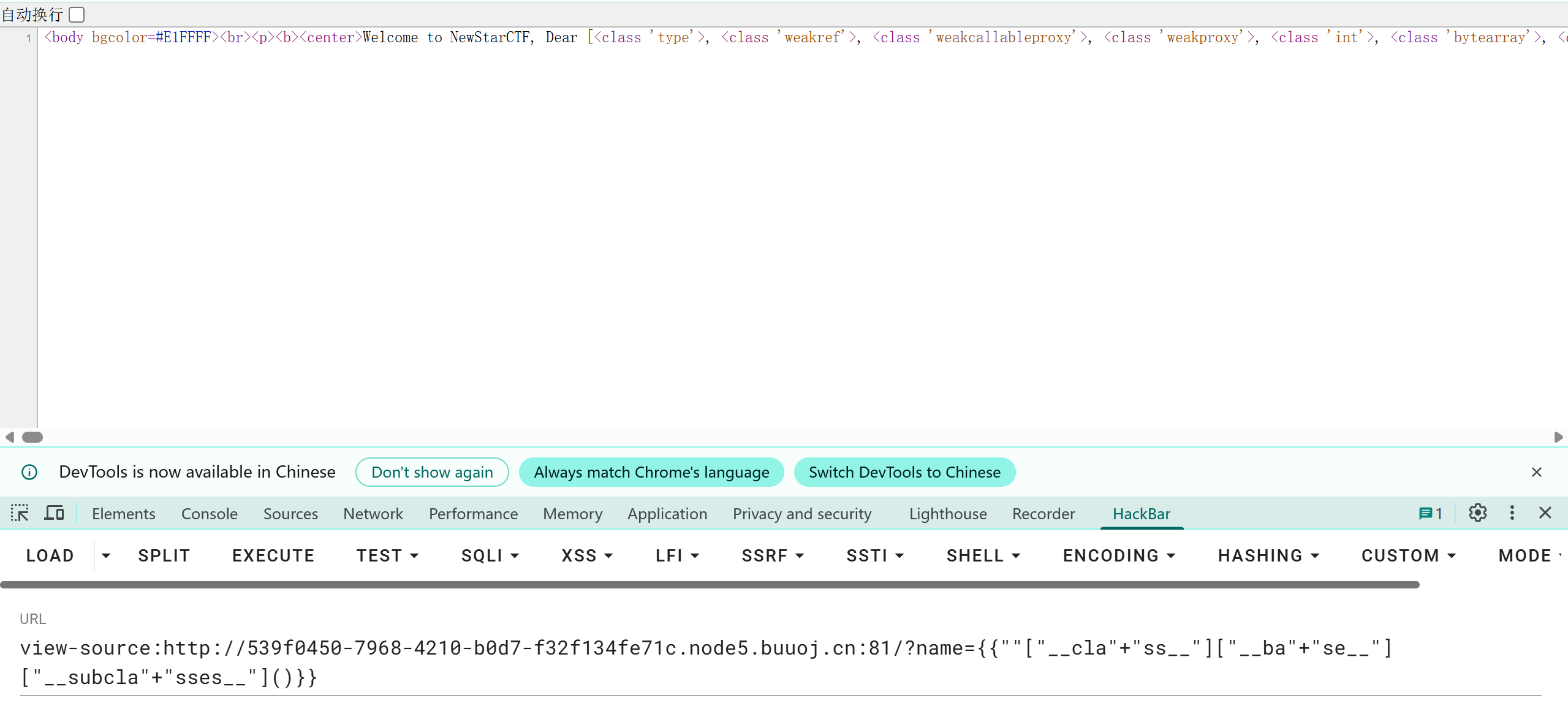Open DevTools settings gear
1568x706 pixels.
(x=1477, y=513)
